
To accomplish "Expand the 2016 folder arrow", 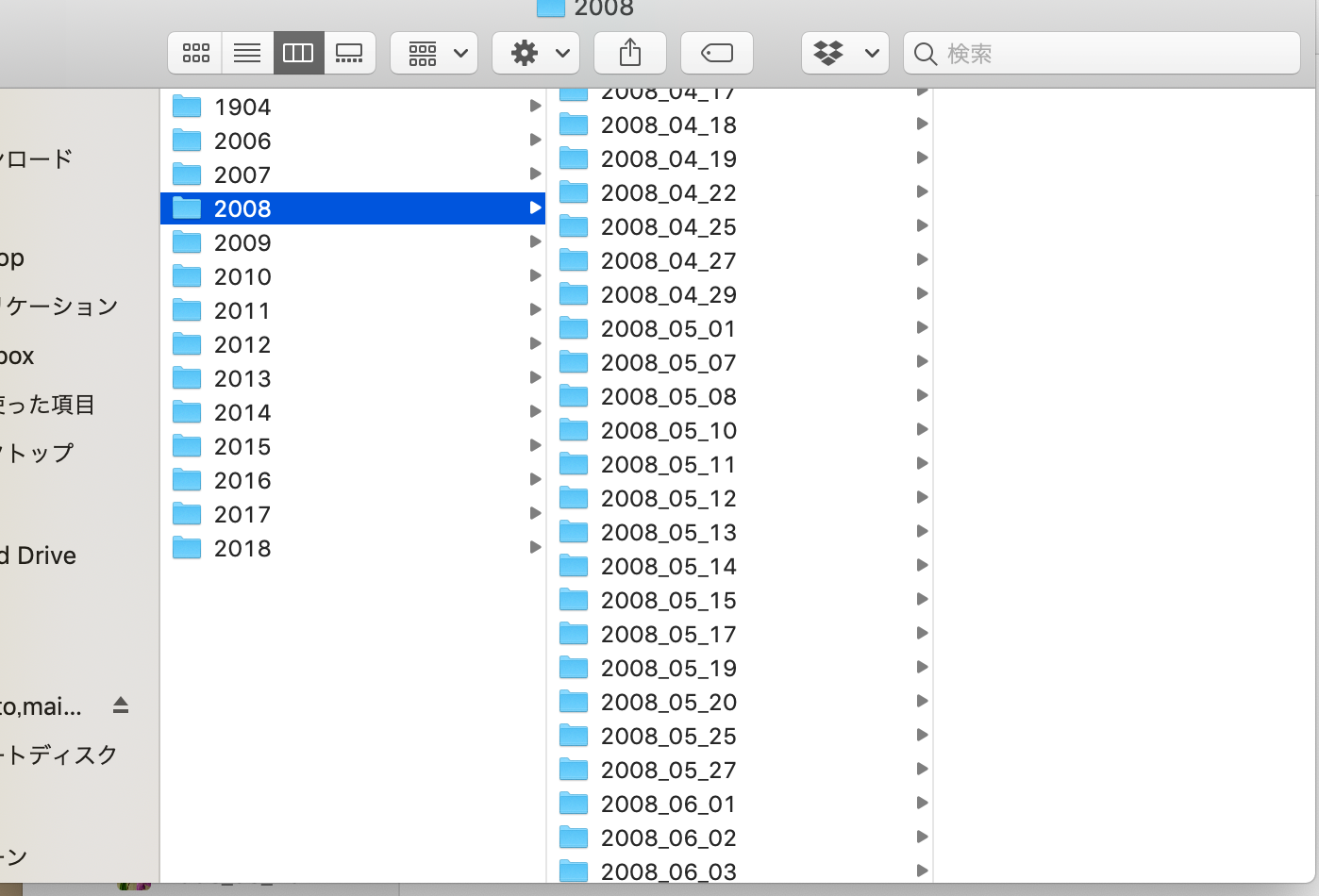I will pos(535,479).
